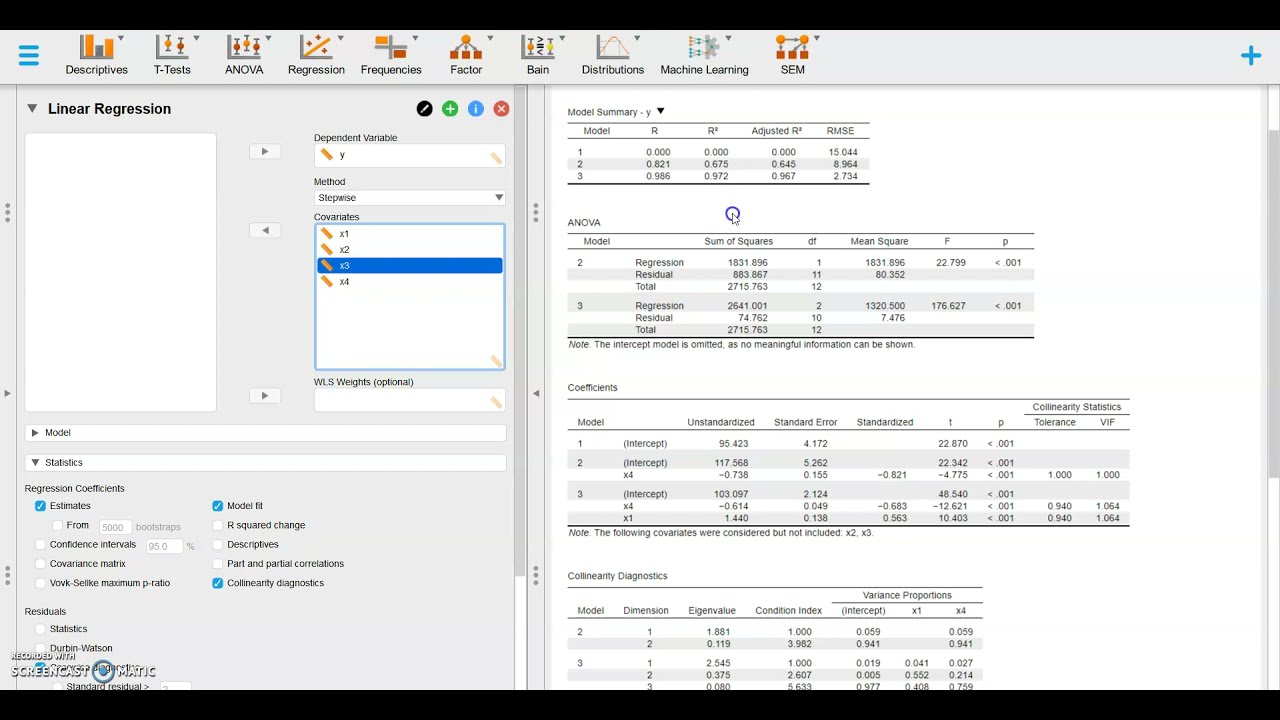Click the ruler icon beside dependent y
This screenshot has width=1280, height=720.
(x=327, y=155)
